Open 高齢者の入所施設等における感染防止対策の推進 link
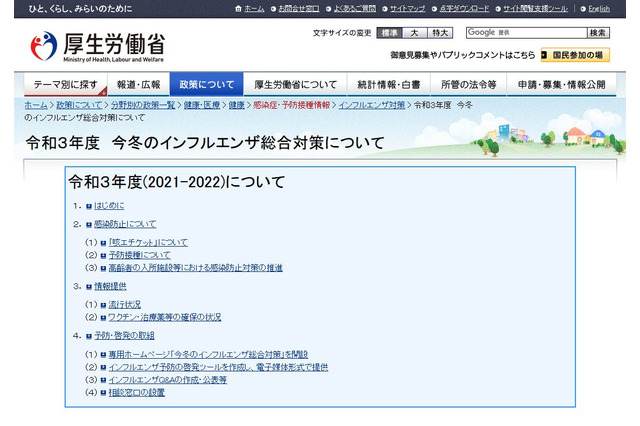This screenshot has height=426, width=640. 196,268
